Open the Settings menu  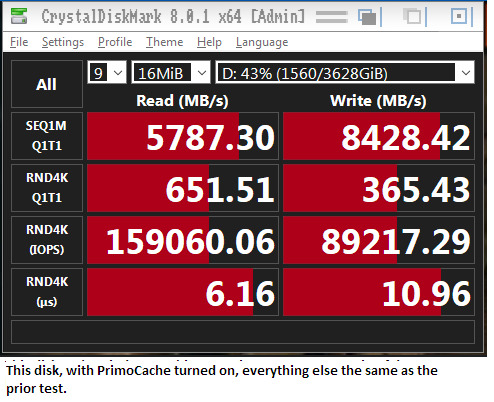pos(63,42)
